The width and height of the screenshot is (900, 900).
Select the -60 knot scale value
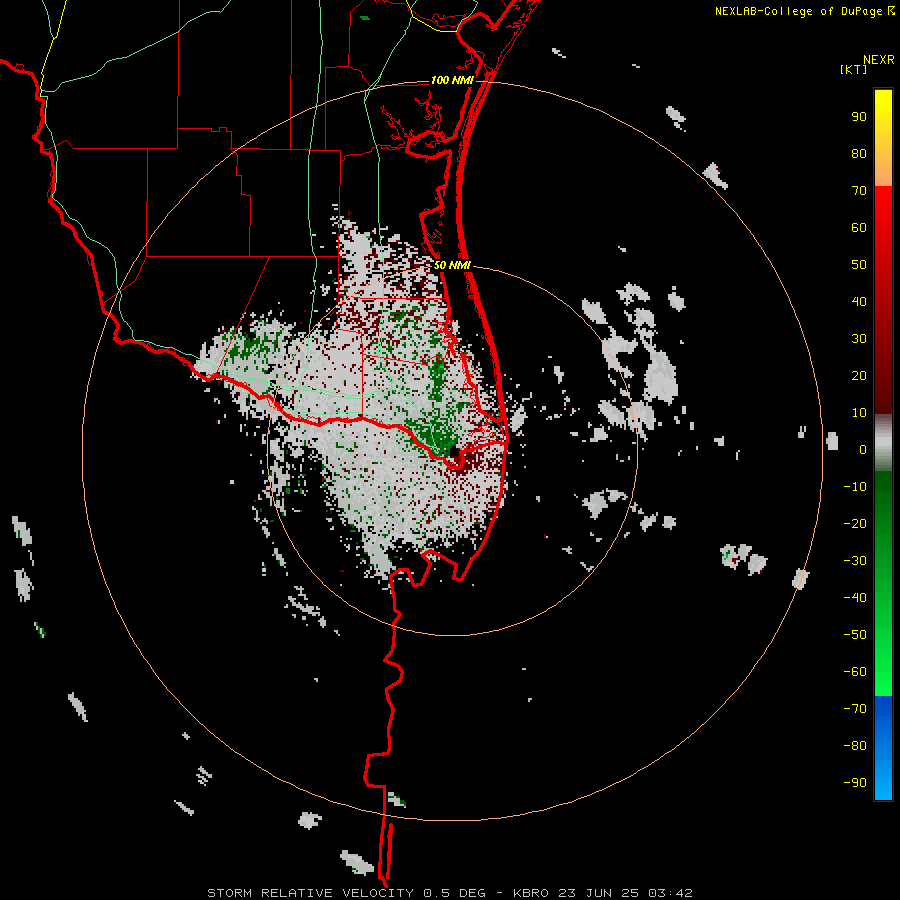pyautogui.click(x=855, y=672)
